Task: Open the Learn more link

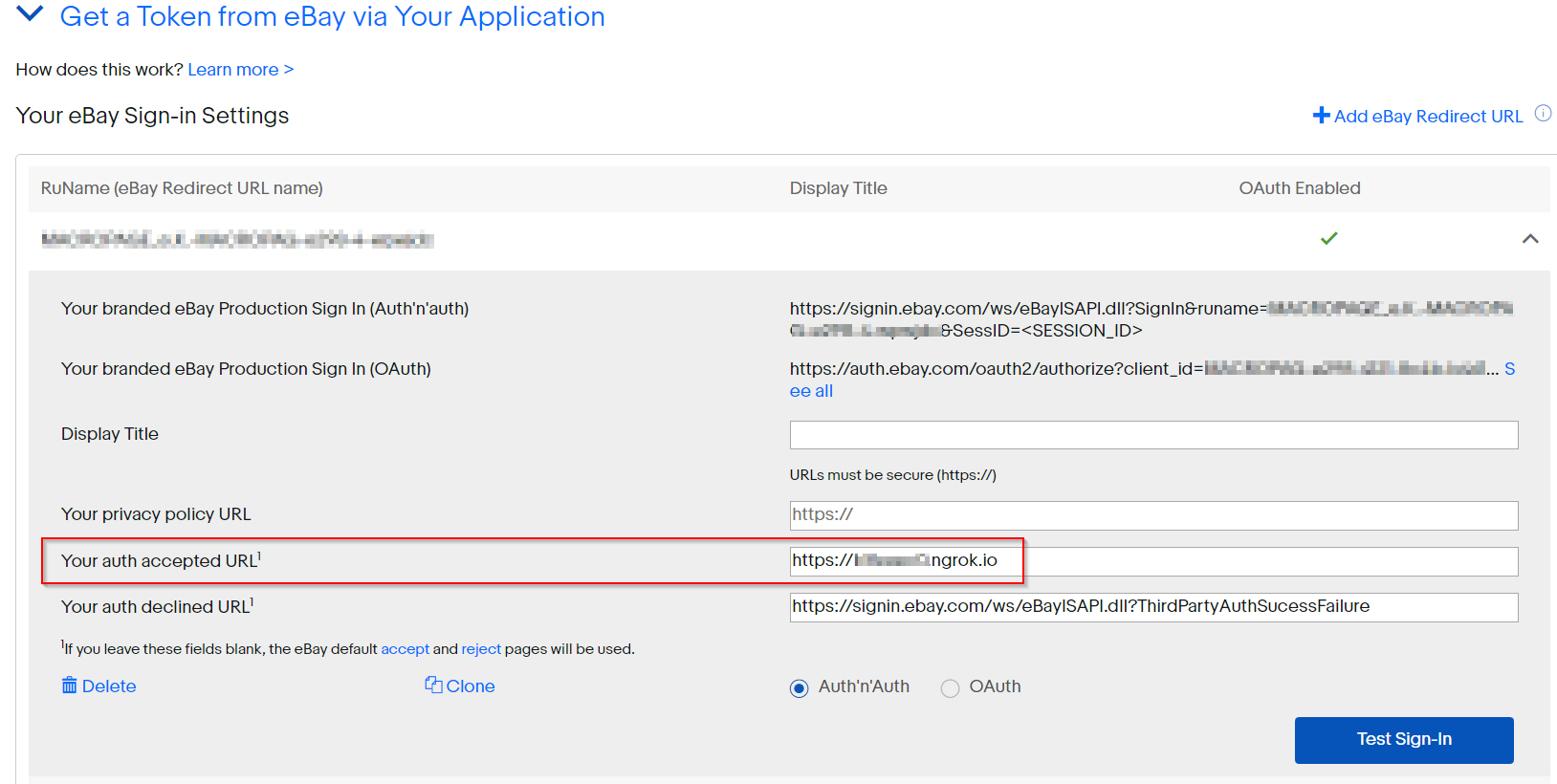Action: tap(240, 70)
